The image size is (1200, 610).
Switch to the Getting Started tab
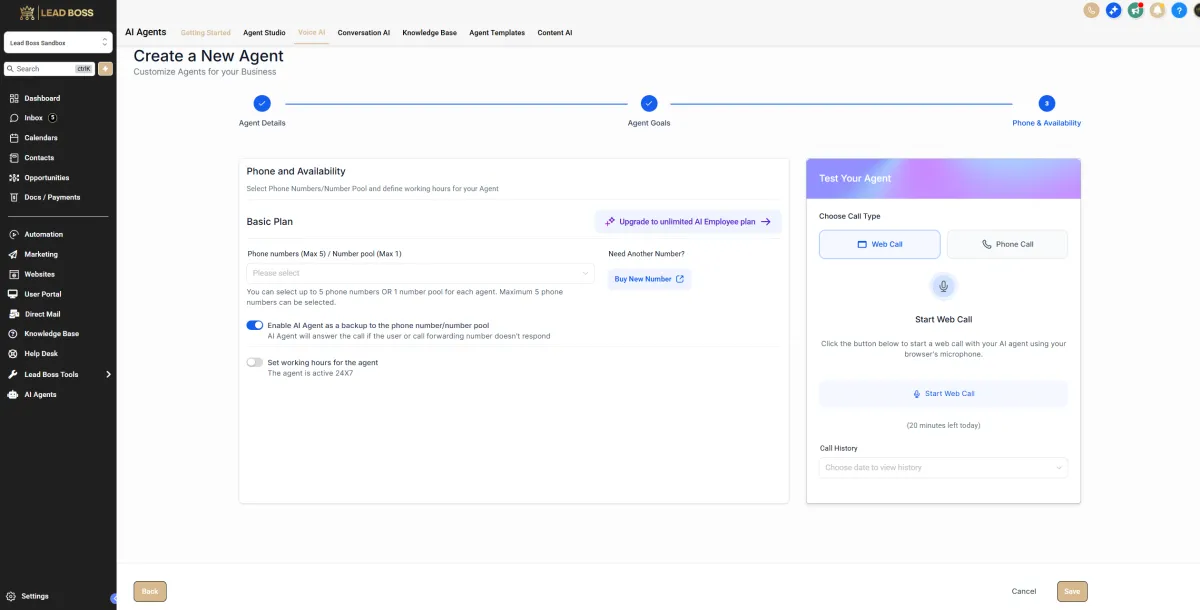(205, 33)
